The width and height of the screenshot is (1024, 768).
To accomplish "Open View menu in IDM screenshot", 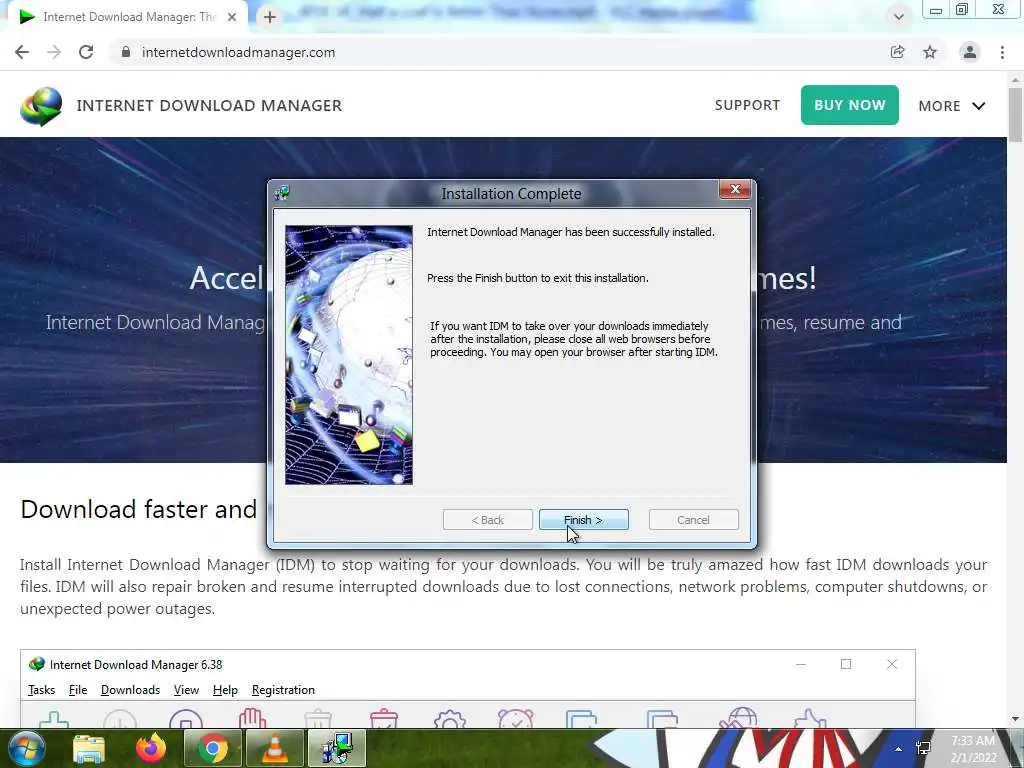I will click(x=186, y=690).
